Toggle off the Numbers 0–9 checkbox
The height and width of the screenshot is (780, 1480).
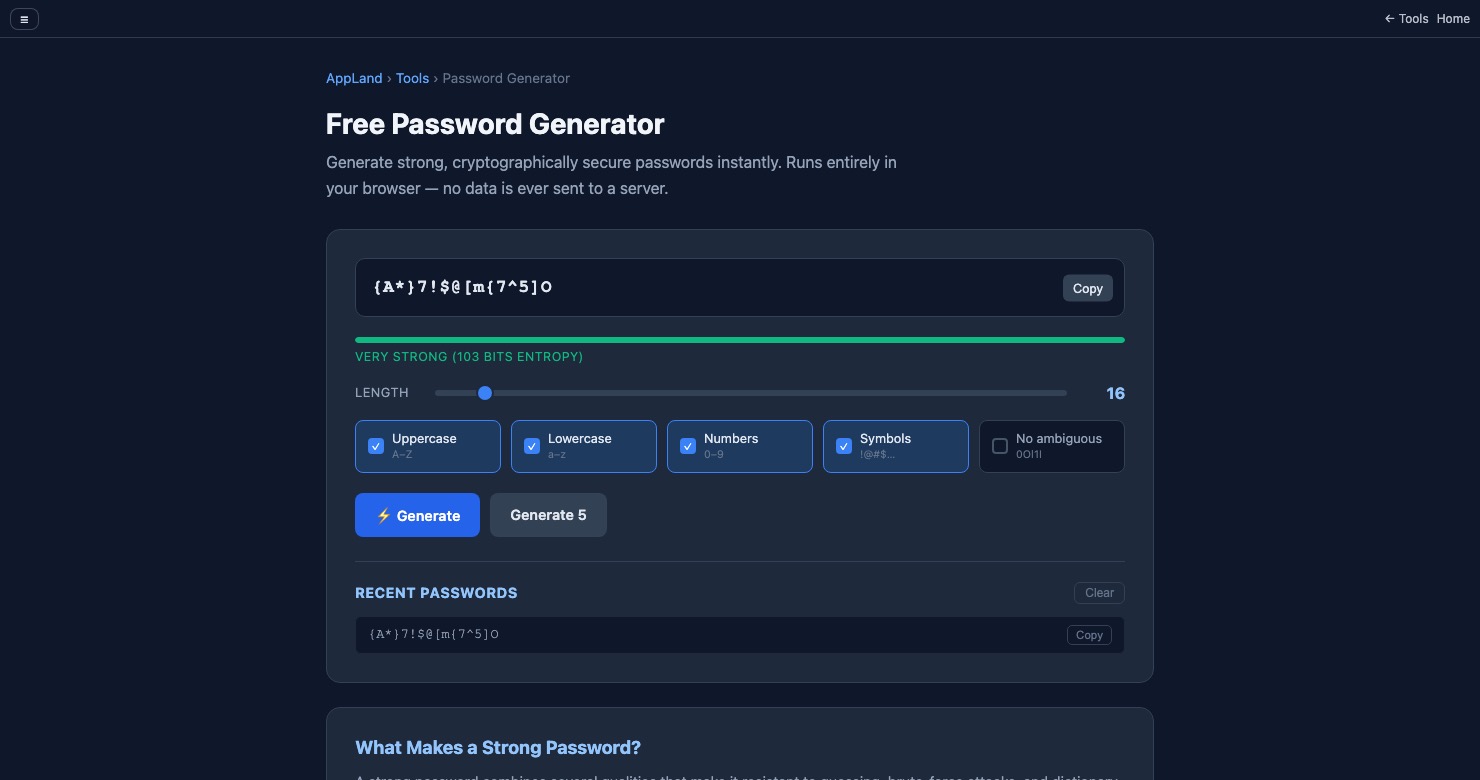688,446
